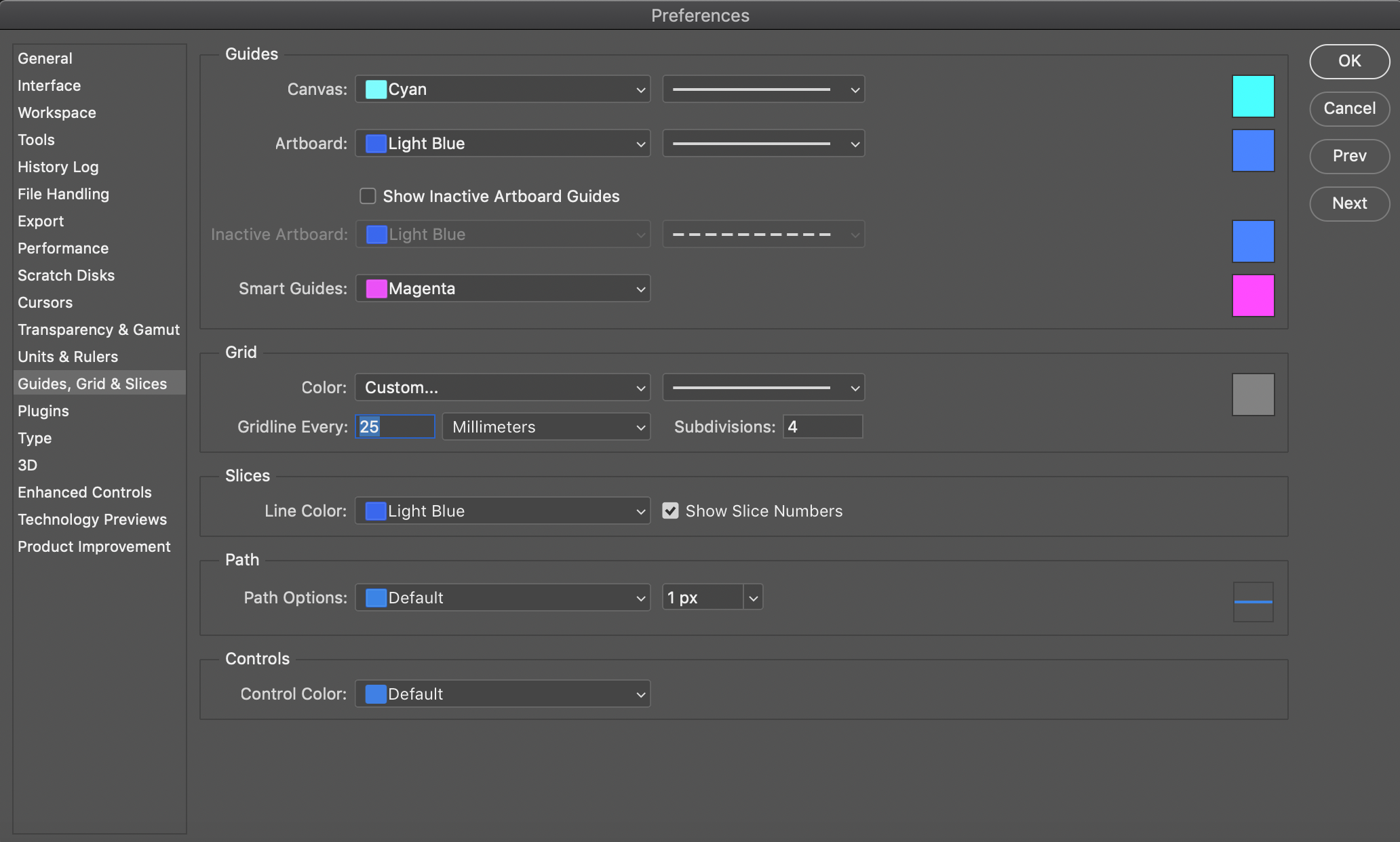Go to Performance preferences

[63, 248]
